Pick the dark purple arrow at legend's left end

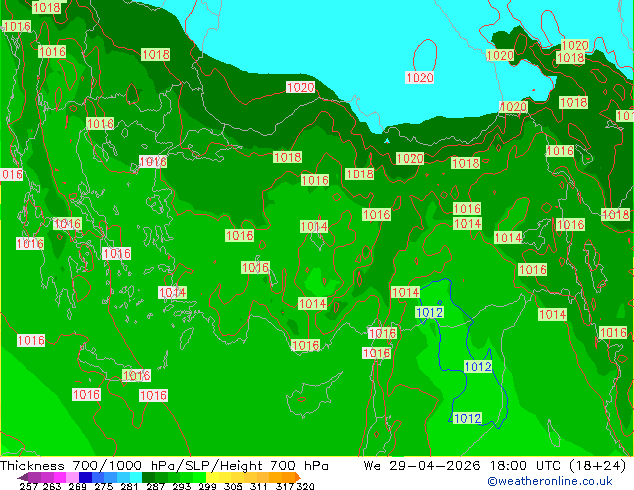coord(23,477)
